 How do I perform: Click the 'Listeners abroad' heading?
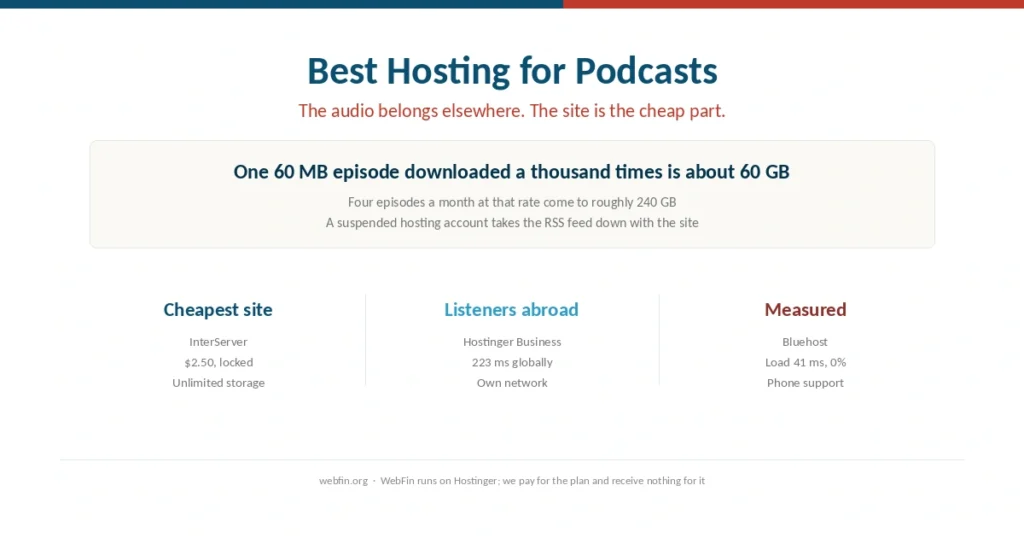[x=511, y=309]
